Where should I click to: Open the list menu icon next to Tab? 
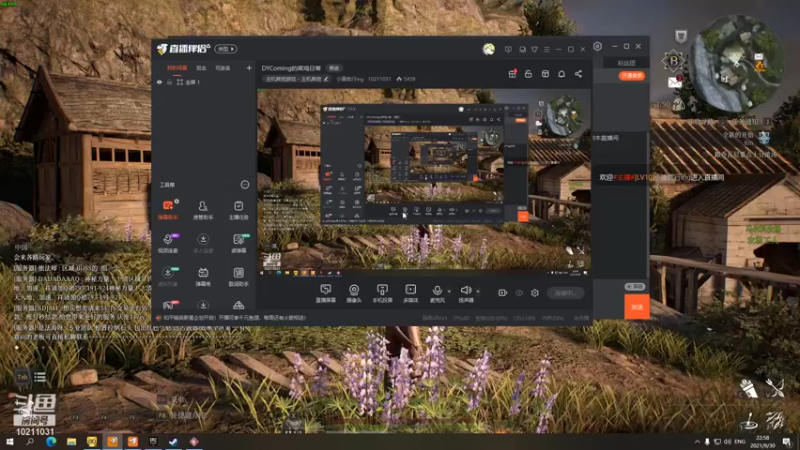tap(40, 377)
